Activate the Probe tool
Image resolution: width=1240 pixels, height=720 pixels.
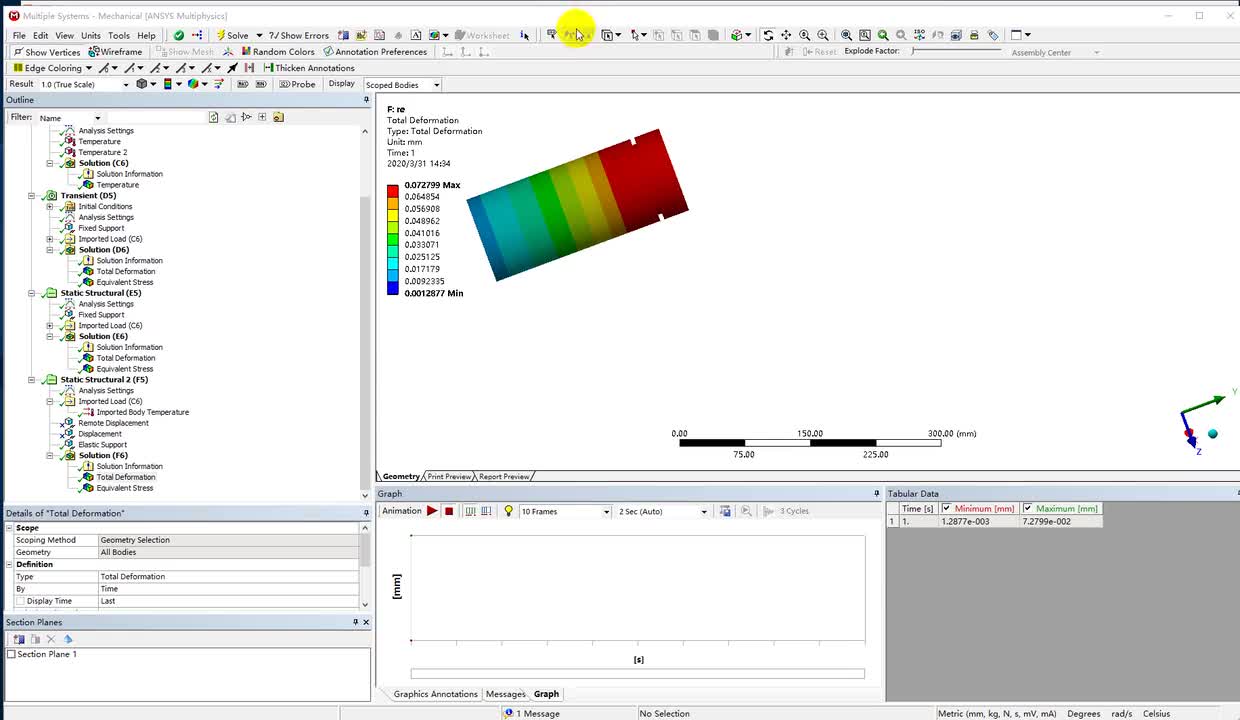pos(297,84)
